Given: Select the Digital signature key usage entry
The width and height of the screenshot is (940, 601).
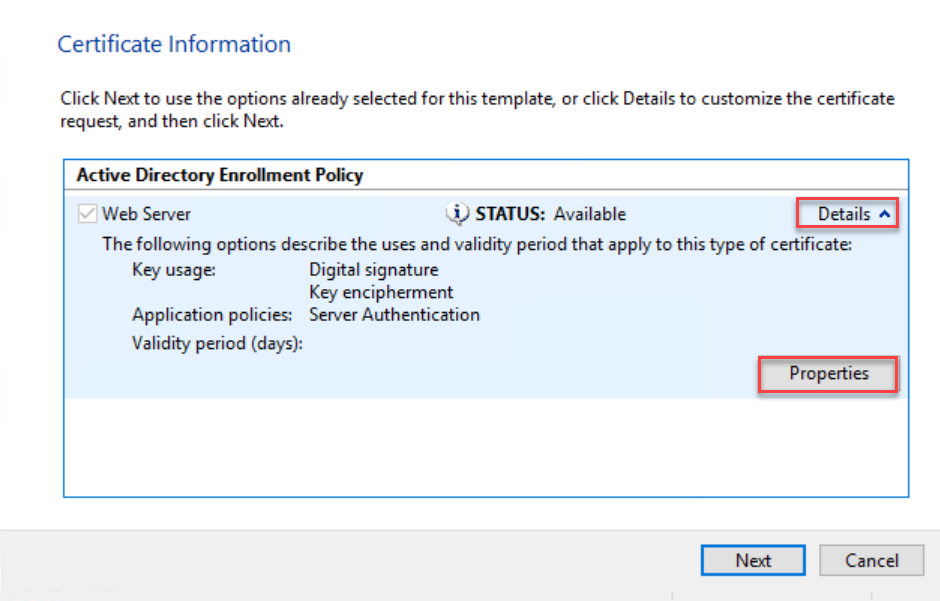Looking at the screenshot, I should (373, 270).
